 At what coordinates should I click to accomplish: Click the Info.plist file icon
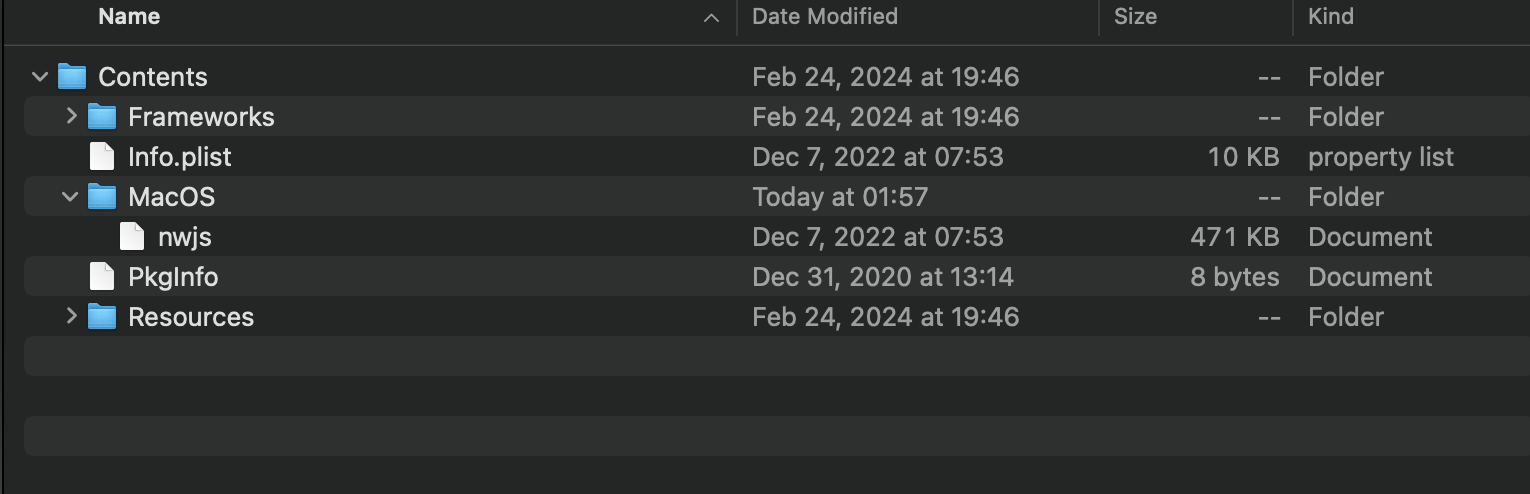tap(102, 157)
